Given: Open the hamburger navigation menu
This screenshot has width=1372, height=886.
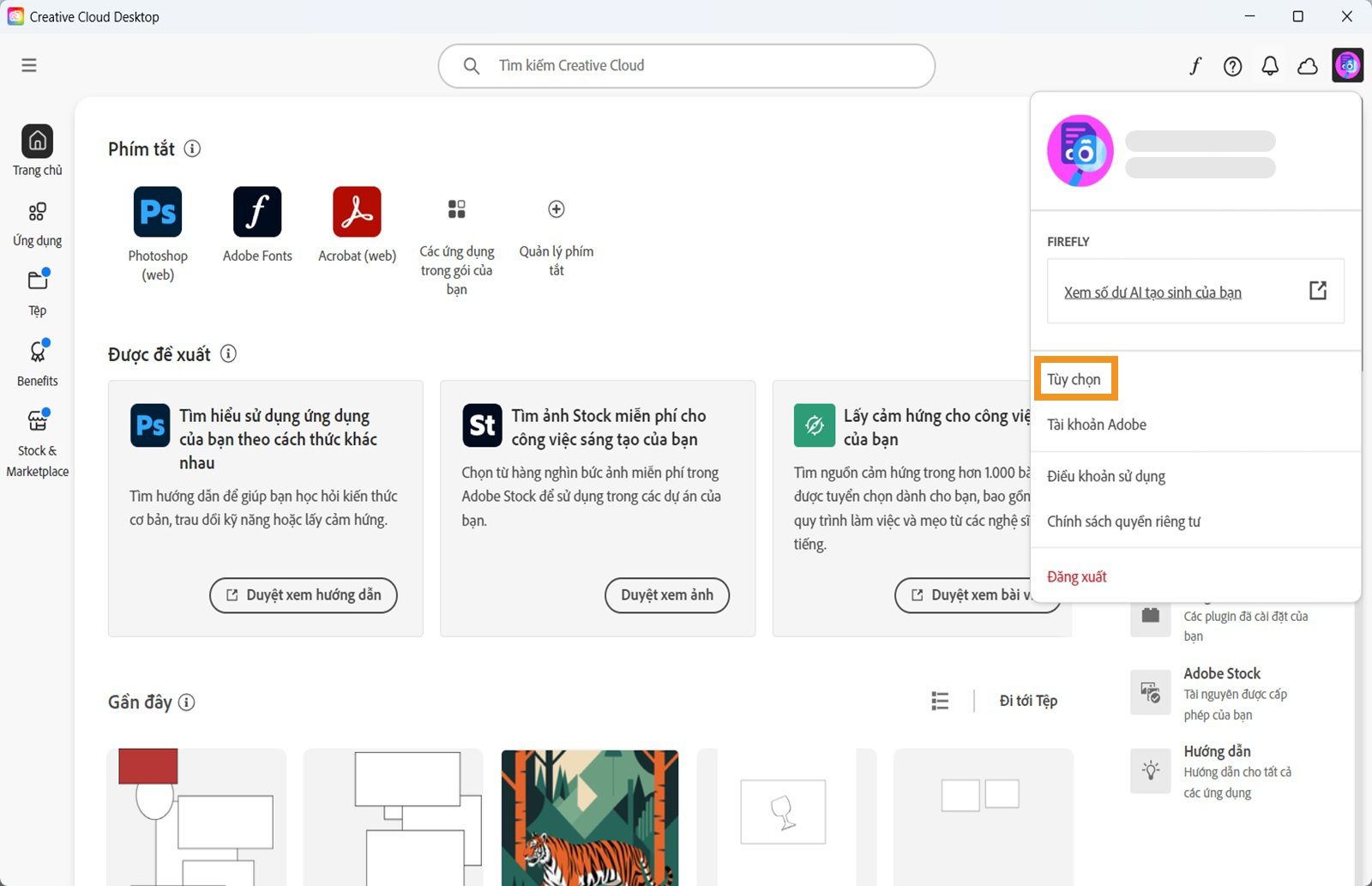Looking at the screenshot, I should tap(29, 65).
